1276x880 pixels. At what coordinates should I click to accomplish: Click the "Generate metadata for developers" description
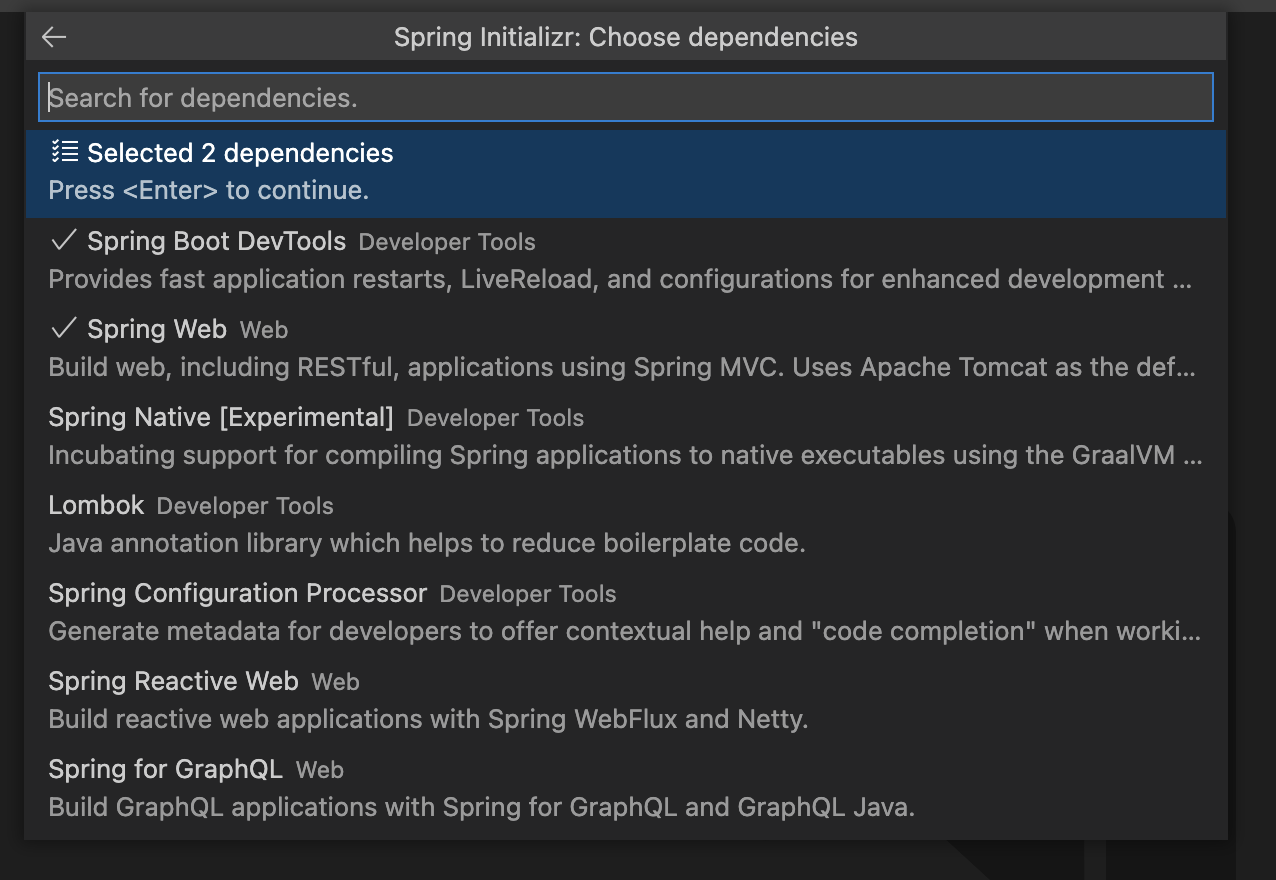click(x=625, y=632)
